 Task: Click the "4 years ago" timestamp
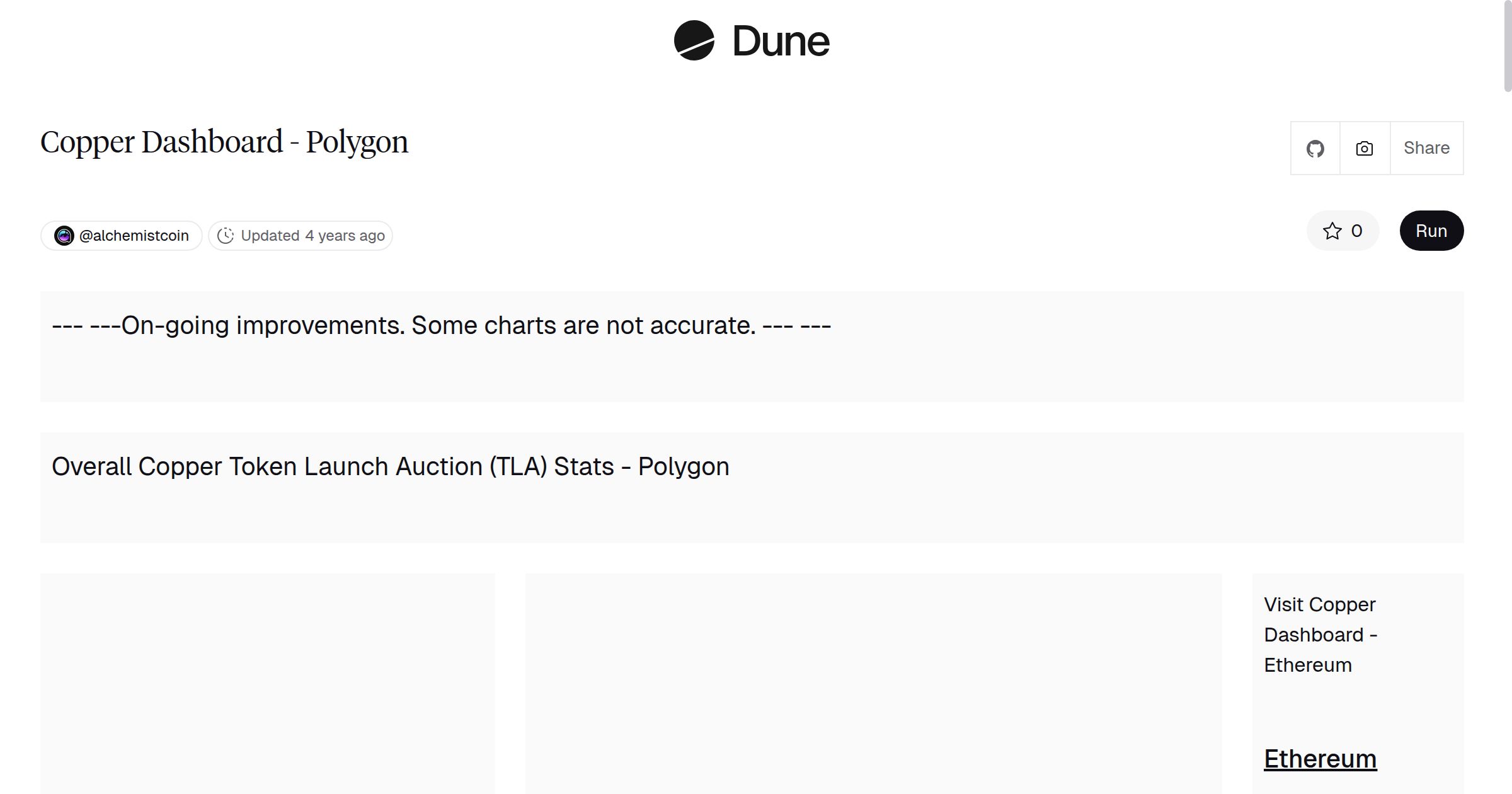345,236
